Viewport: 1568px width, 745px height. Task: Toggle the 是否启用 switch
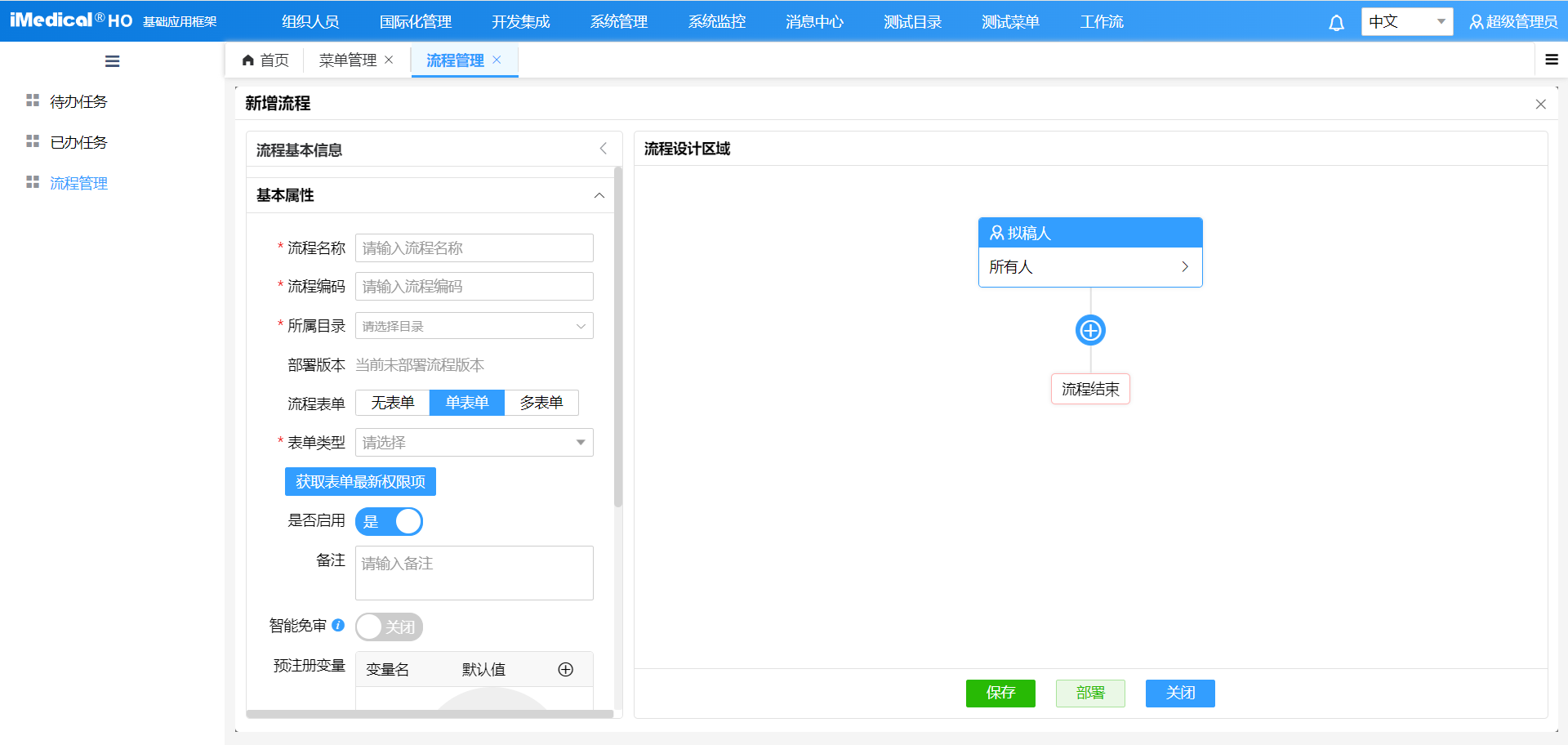point(389,521)
